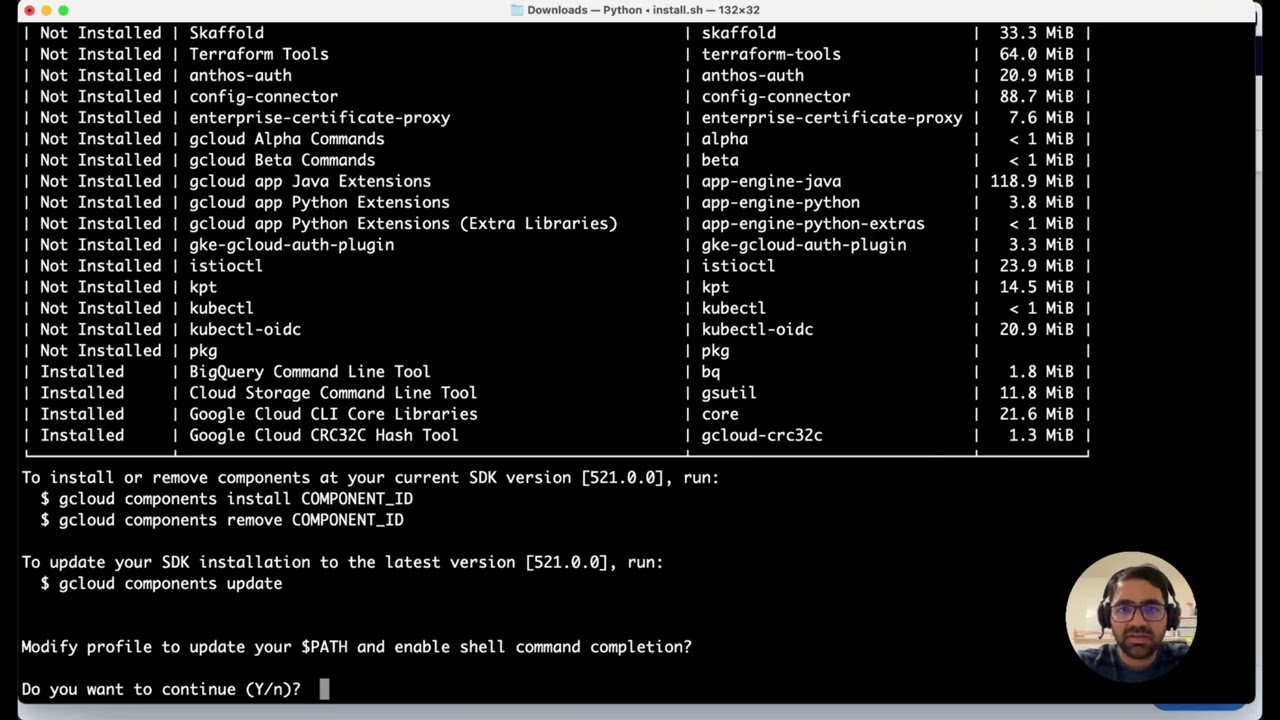Click 'kpt' component ID
Image resolution: width=1280 pixels, height=720 pixels.
pos(715,287)
